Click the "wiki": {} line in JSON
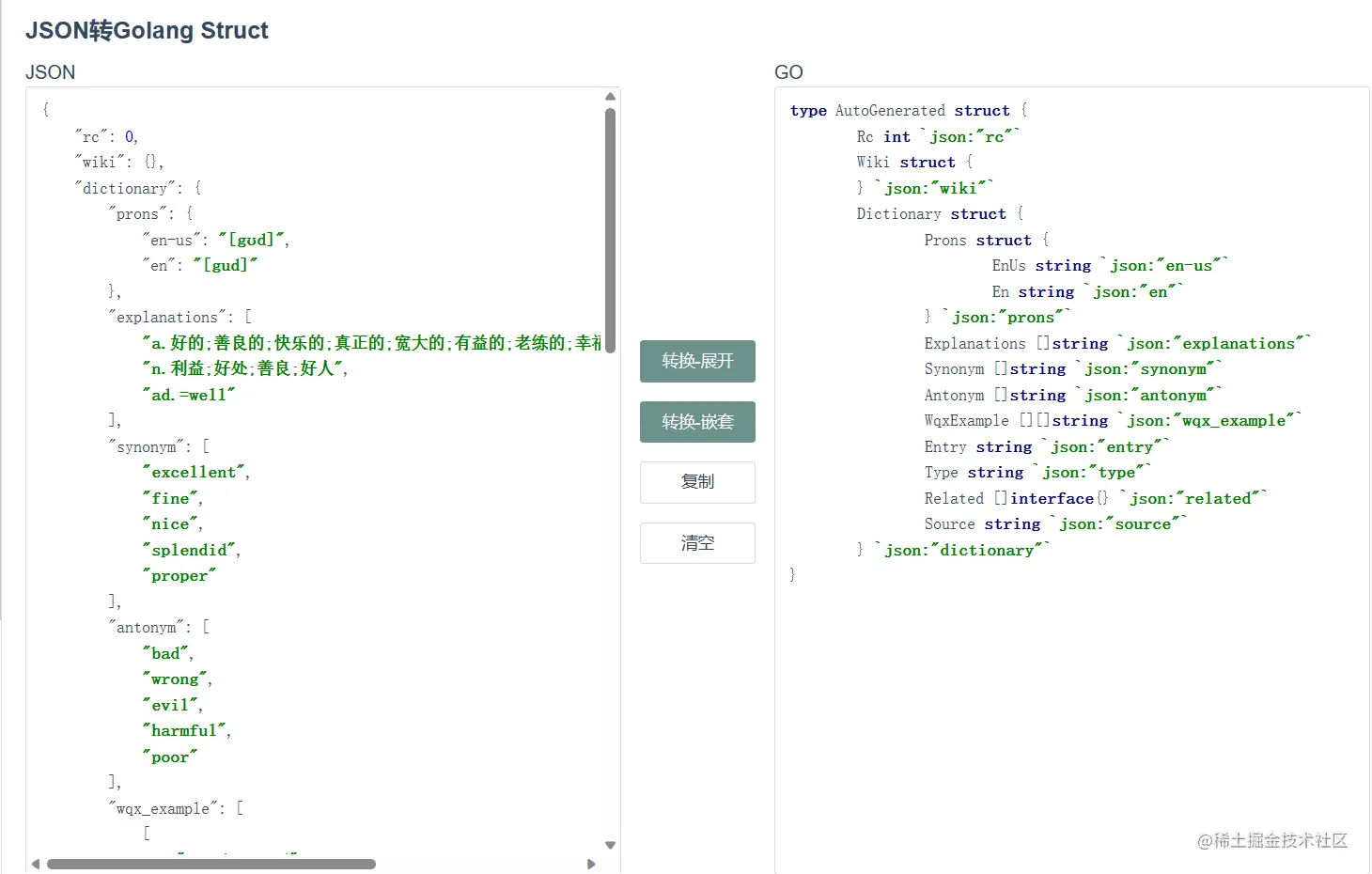 [119, 163]
